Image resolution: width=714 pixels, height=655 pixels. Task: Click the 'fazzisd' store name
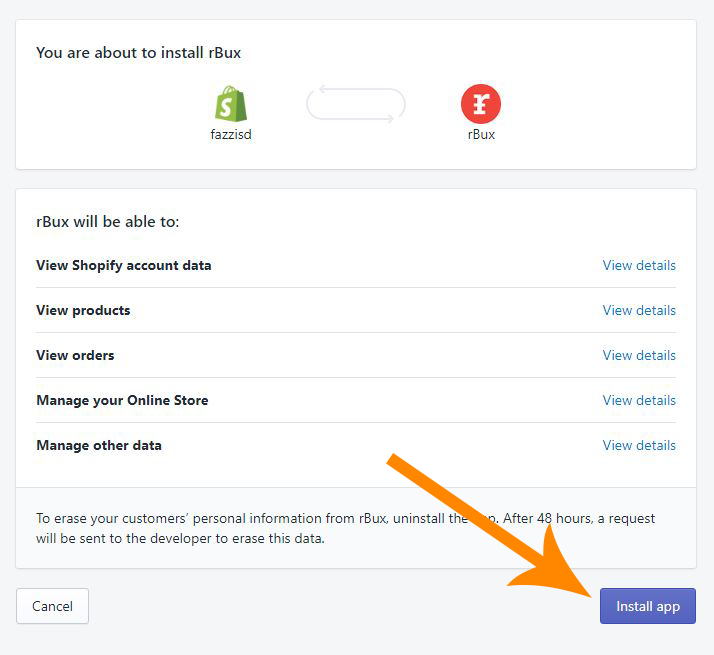point(231,134)
